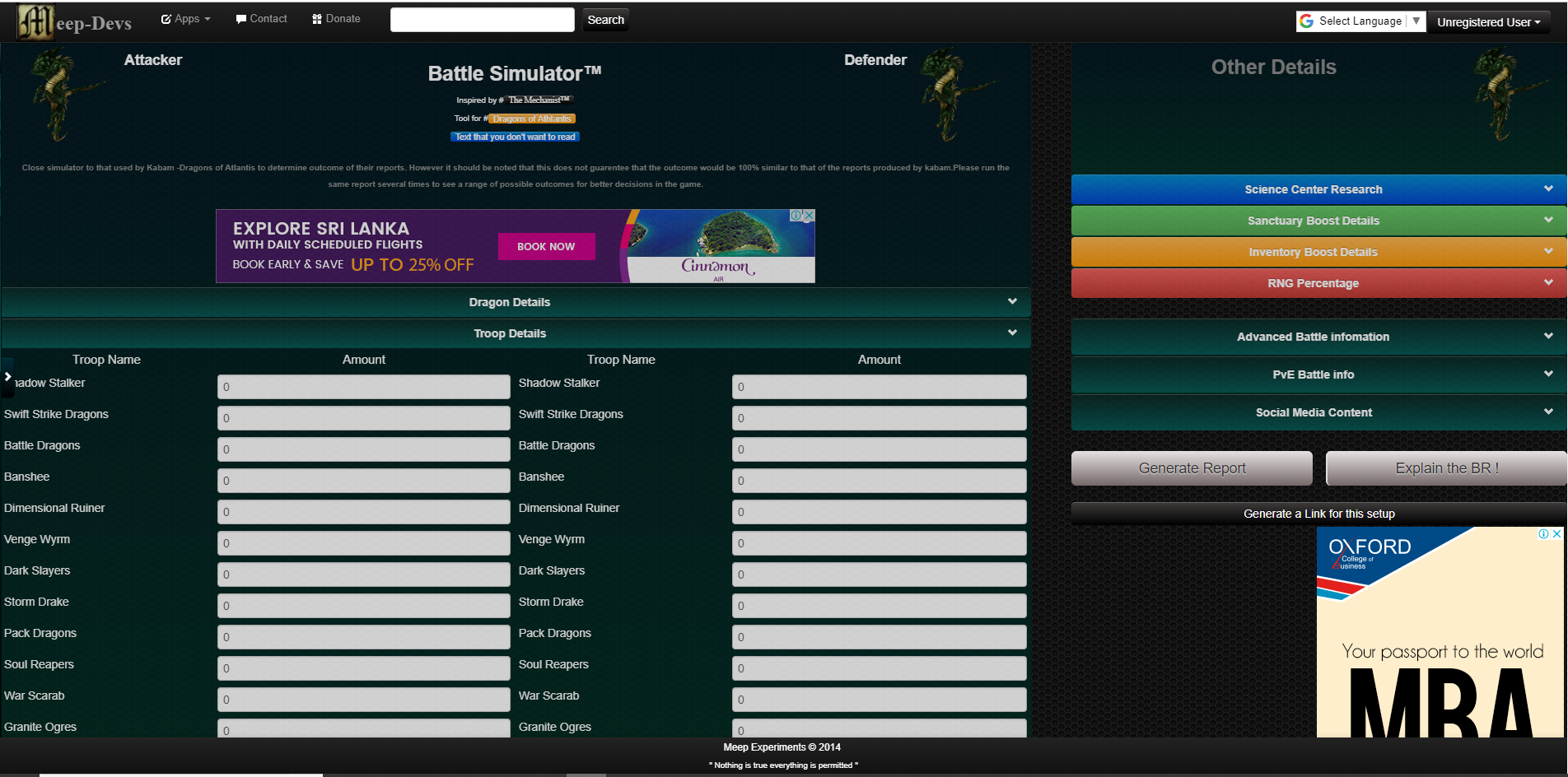
Task: Click attacker Venge Wyrm amount field
Action: pyautogui.click(x=363, y=543)
